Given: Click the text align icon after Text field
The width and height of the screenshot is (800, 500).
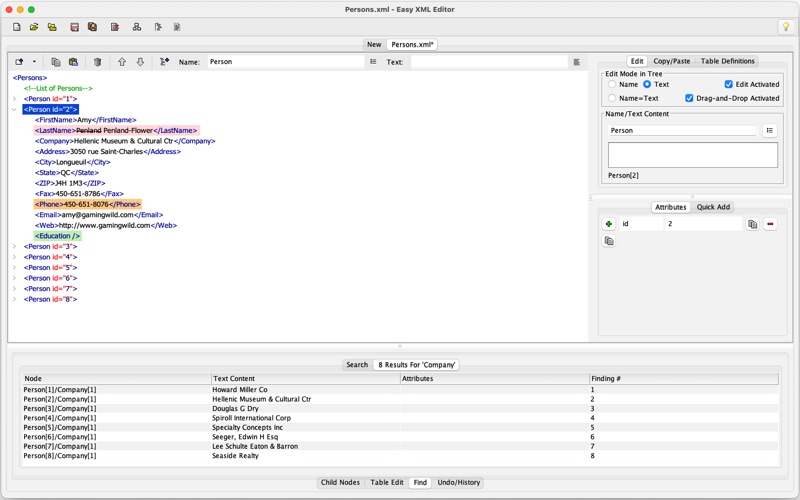Looking at the screenshot, I should tap(577, 62).
